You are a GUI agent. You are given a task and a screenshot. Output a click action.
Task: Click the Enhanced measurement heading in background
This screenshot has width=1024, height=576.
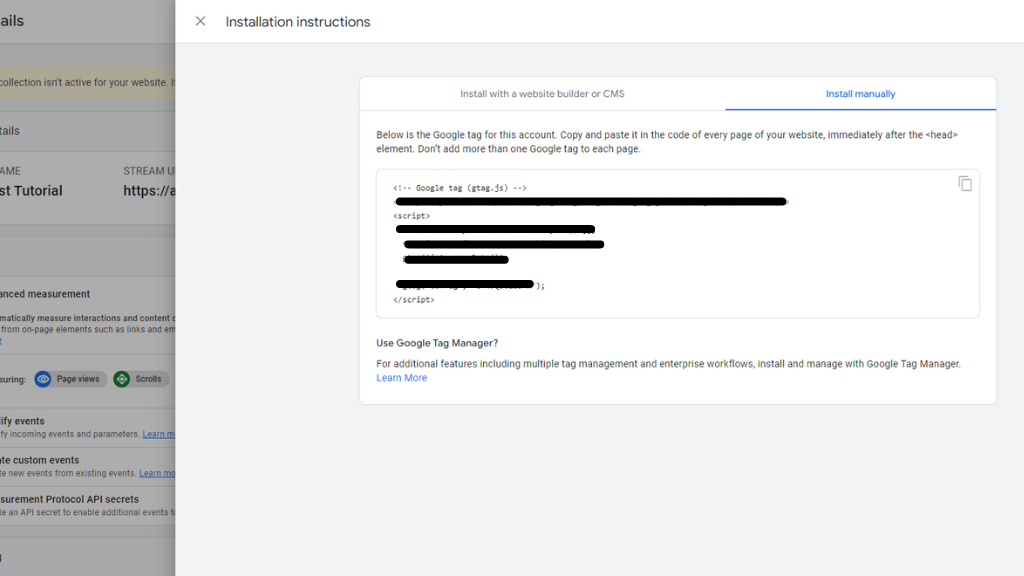tap(45, 294)
